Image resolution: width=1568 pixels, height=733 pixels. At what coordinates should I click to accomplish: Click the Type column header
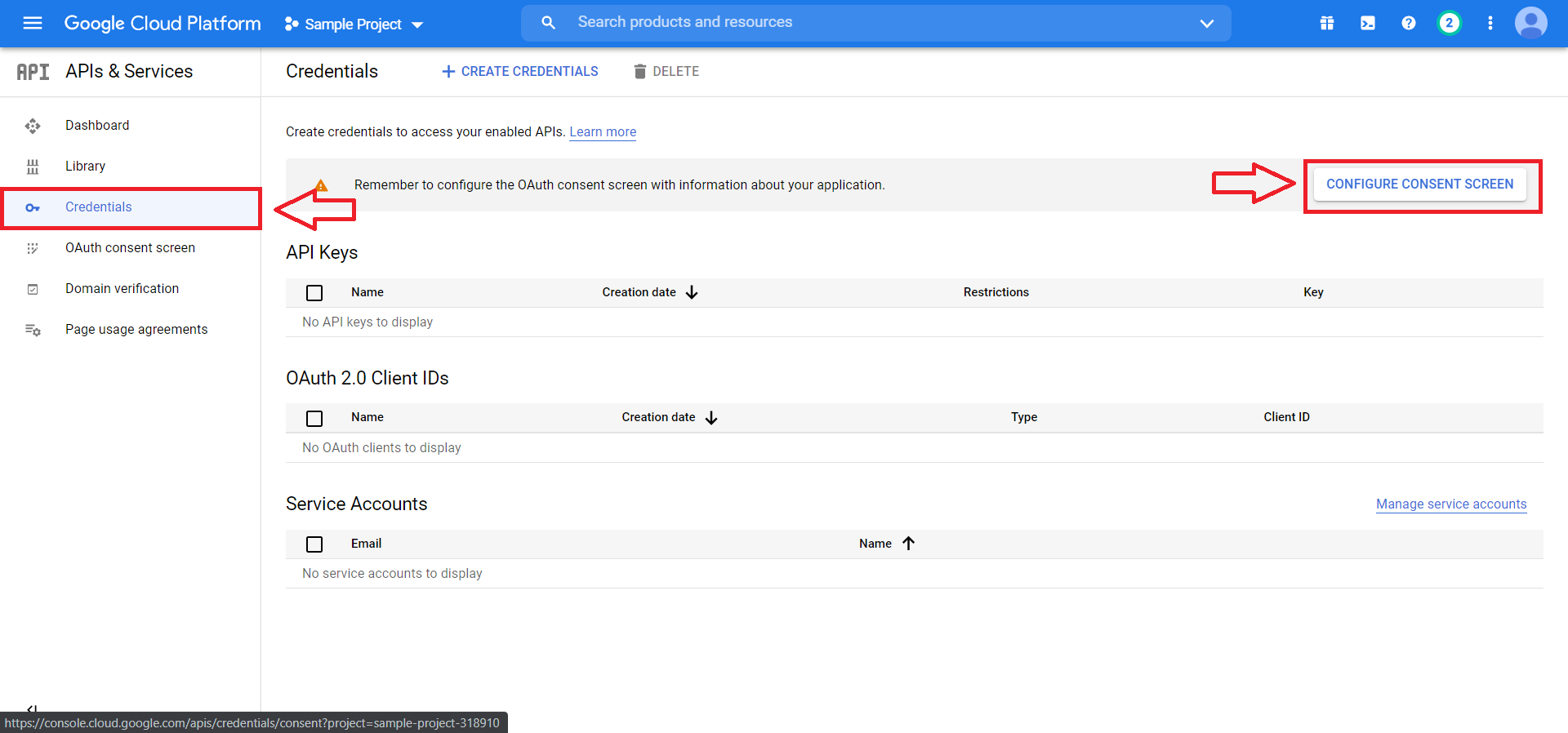pos(1024,417)
